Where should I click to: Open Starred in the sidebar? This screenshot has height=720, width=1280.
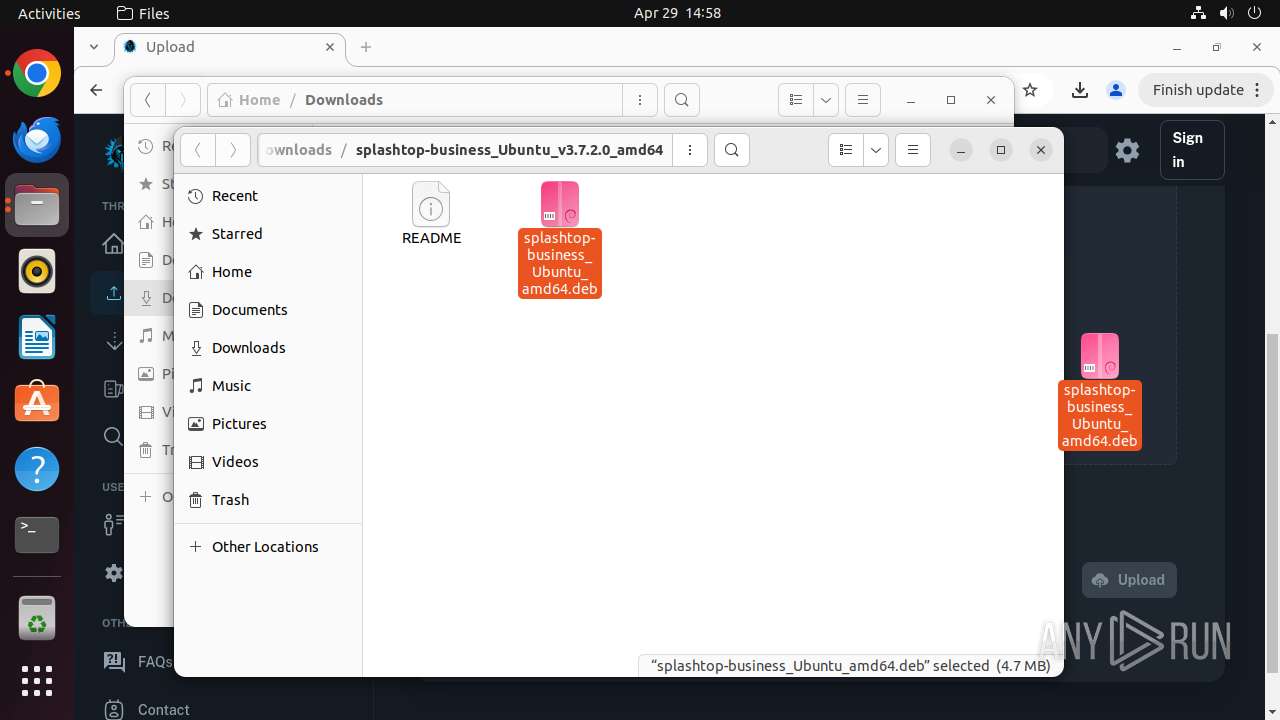[x=268, y=234]
